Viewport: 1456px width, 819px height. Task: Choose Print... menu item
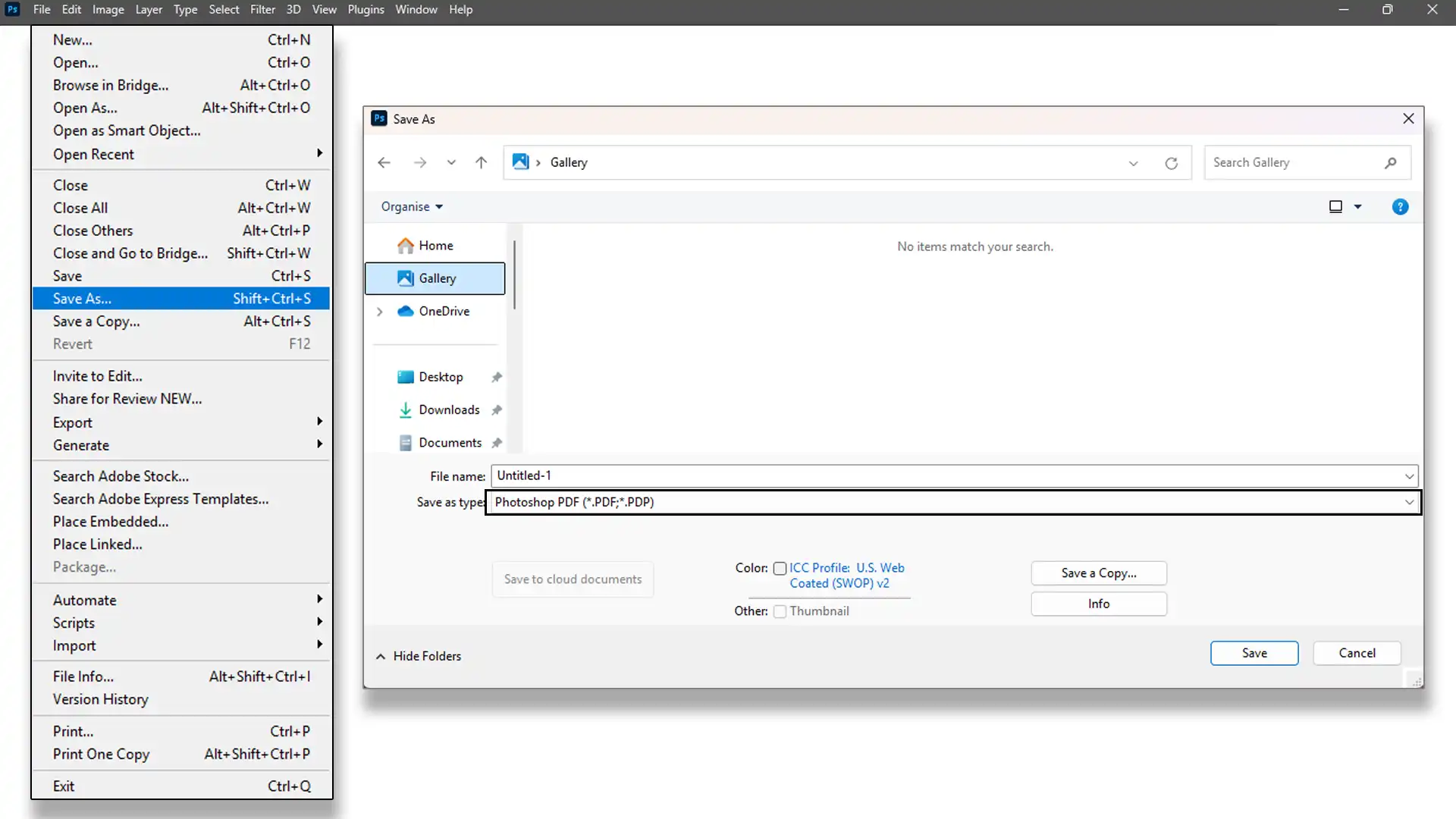click(x=181, y=731)
